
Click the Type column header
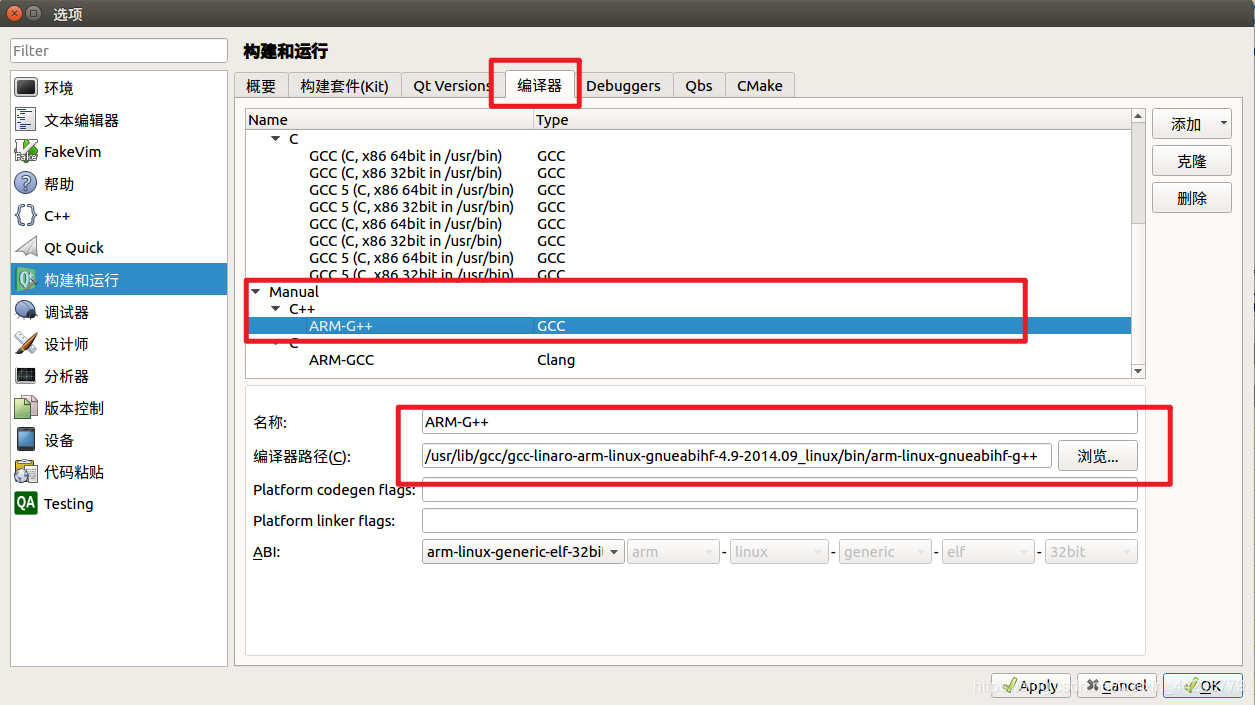tap(832, 120)
